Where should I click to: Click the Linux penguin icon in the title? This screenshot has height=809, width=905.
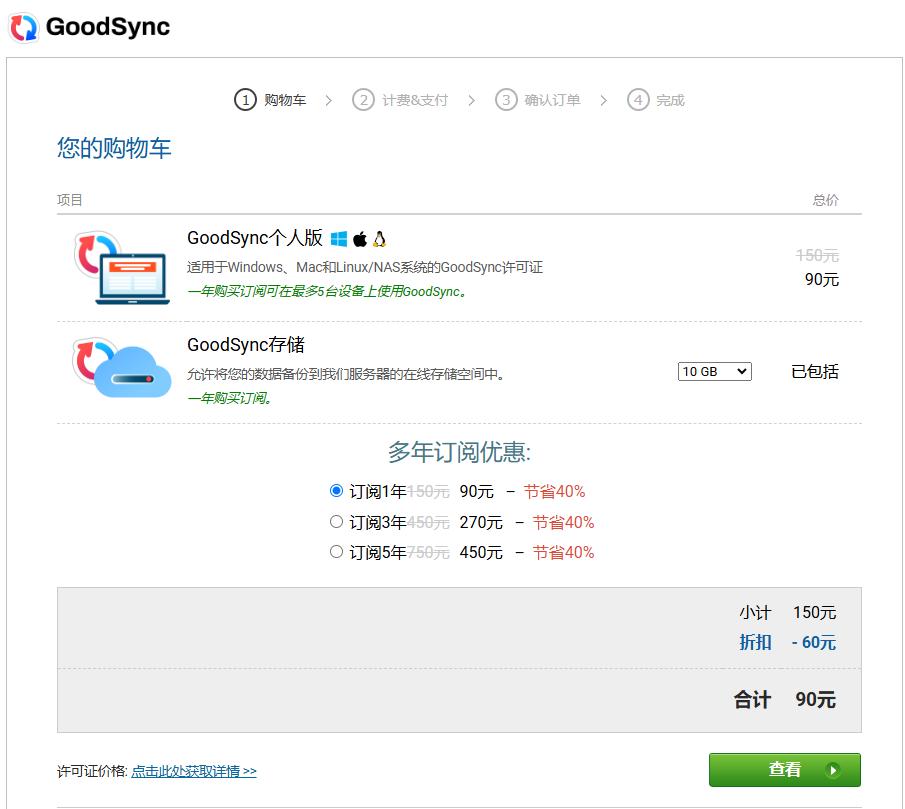[379, 239]
